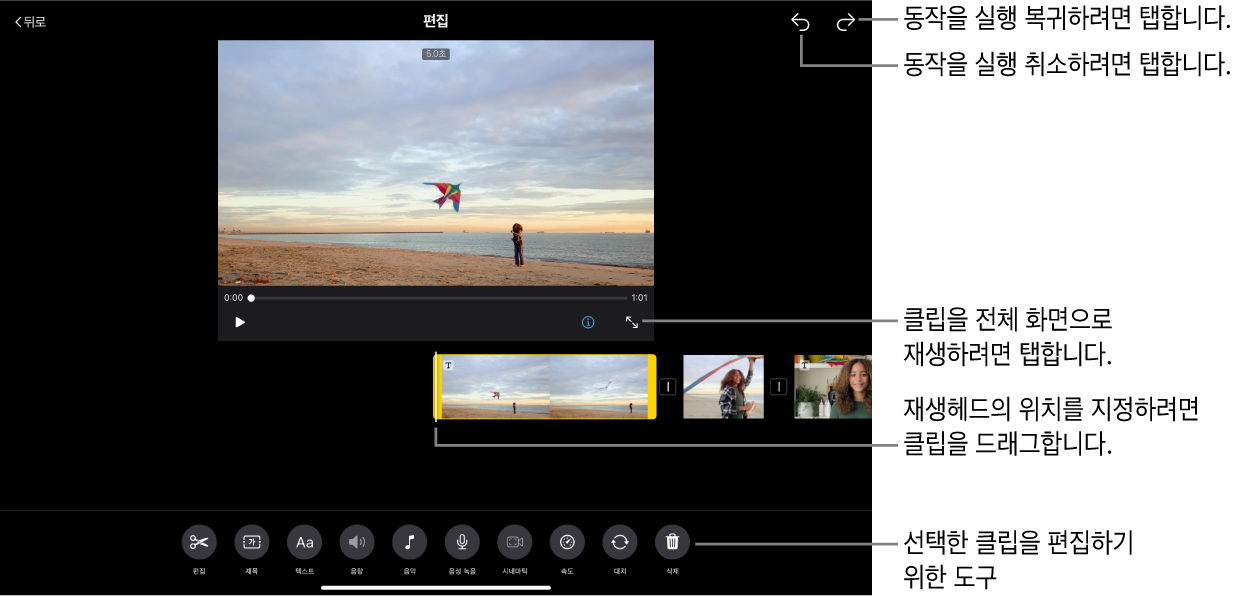
Task: Select the smiling woman indoor clip
Action: click(x=832, y=386)
